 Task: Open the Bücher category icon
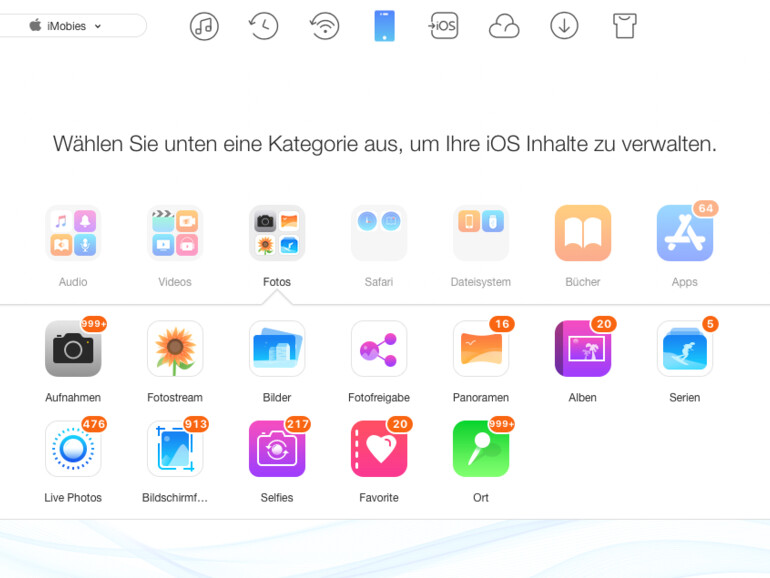tap(583, 233)
